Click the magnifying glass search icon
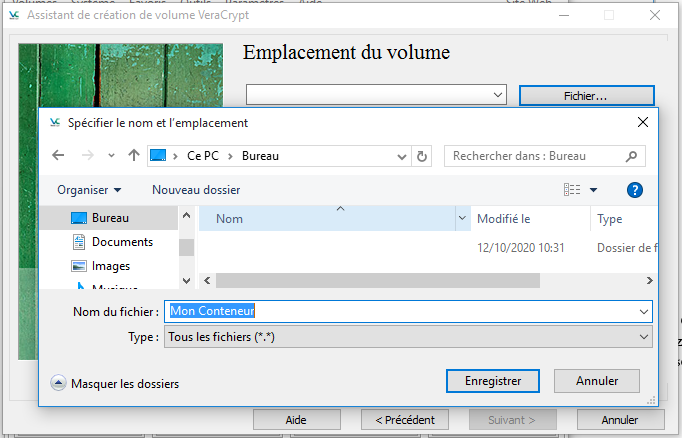The image size is (682, 438). 631,156
